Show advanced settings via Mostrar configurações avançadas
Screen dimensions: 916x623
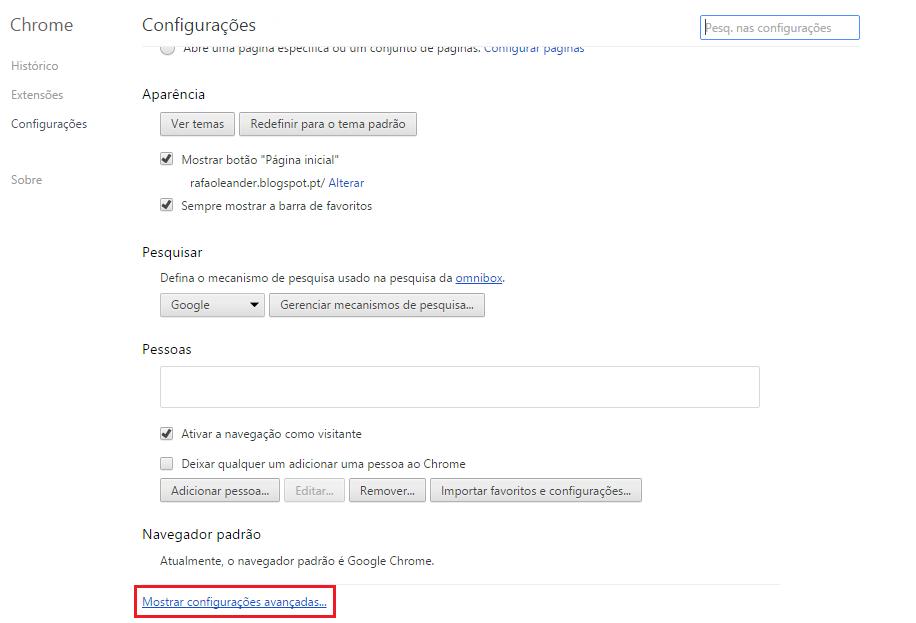234,602
